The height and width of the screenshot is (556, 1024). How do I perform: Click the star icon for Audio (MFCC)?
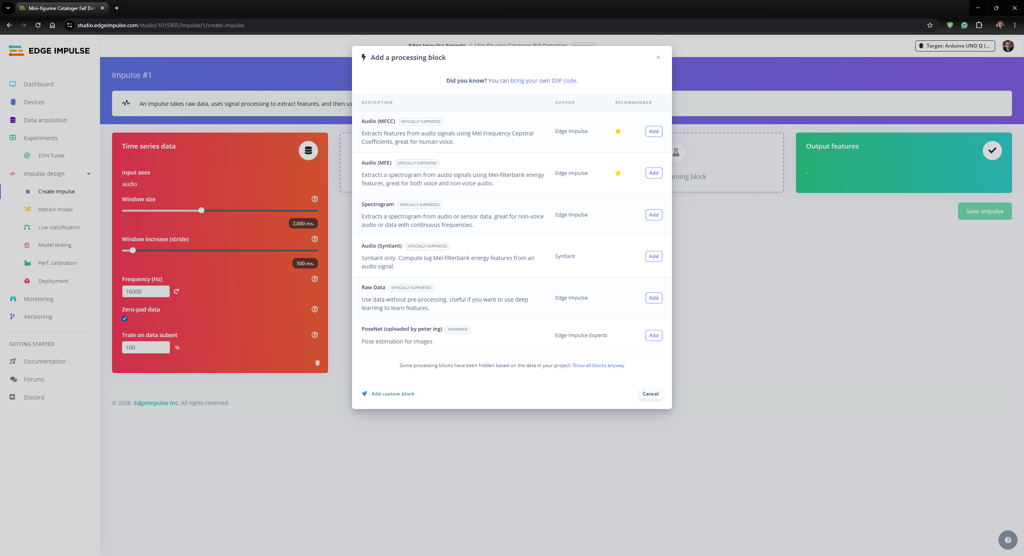tap(618, 131)
